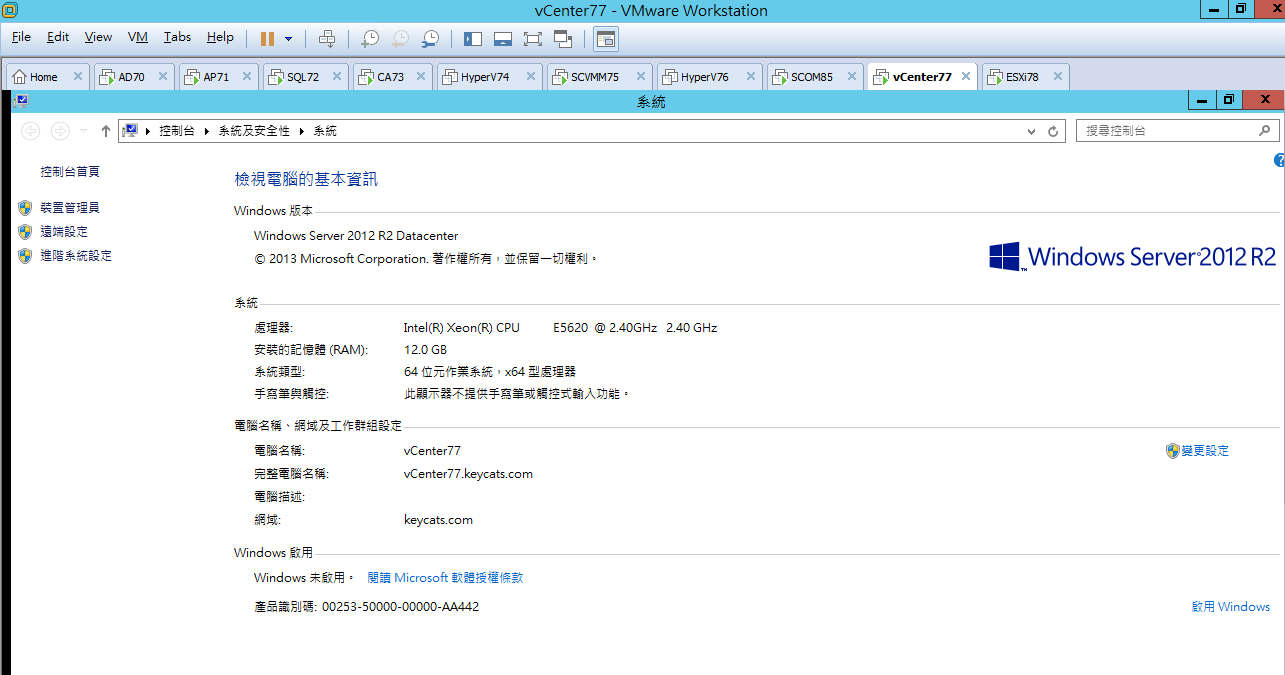
Task: Click the computer name vCenter77.keycats.com text
Action: (468, 474)
